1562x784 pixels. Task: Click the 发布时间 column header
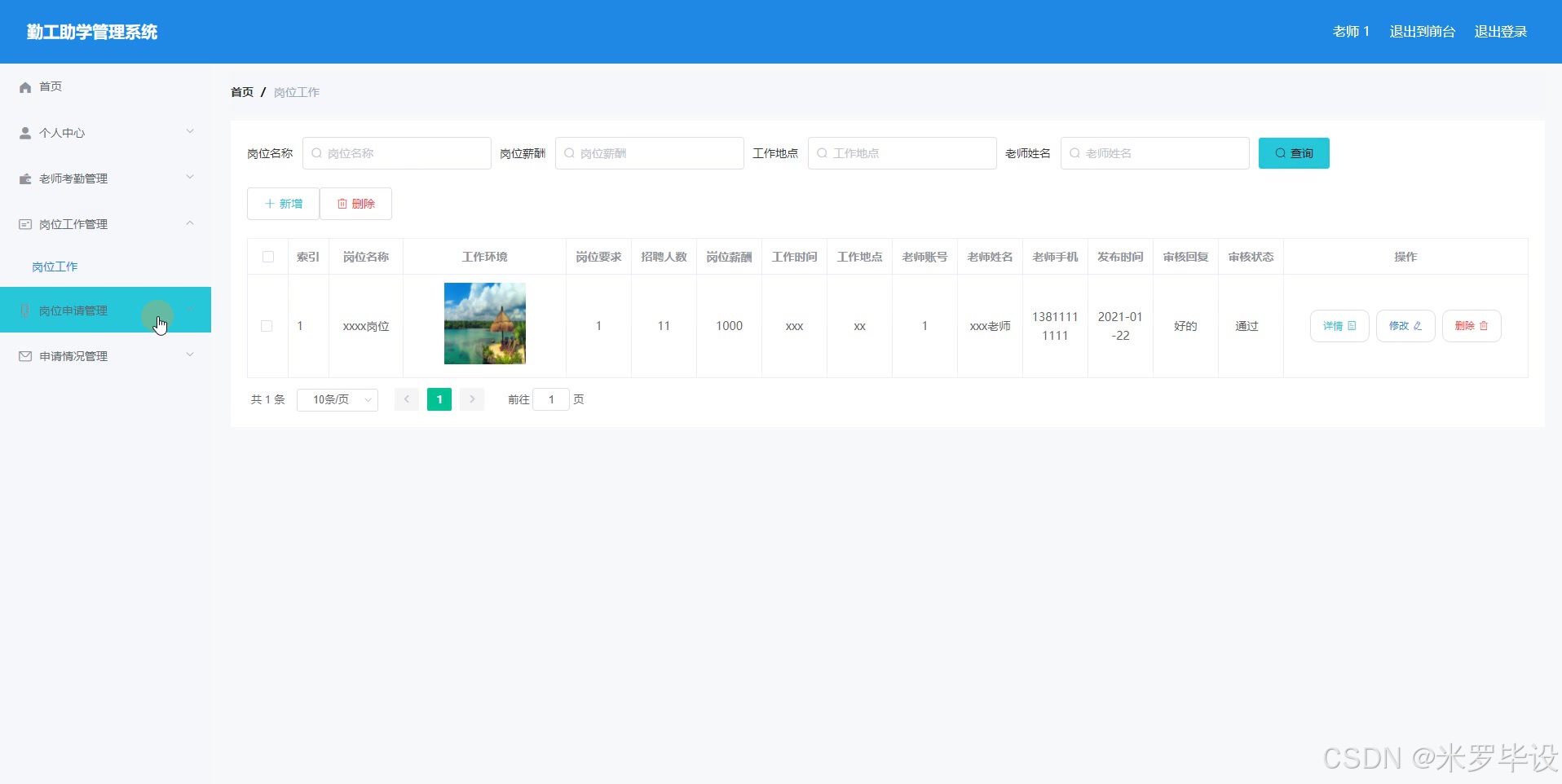(1120, 257)
